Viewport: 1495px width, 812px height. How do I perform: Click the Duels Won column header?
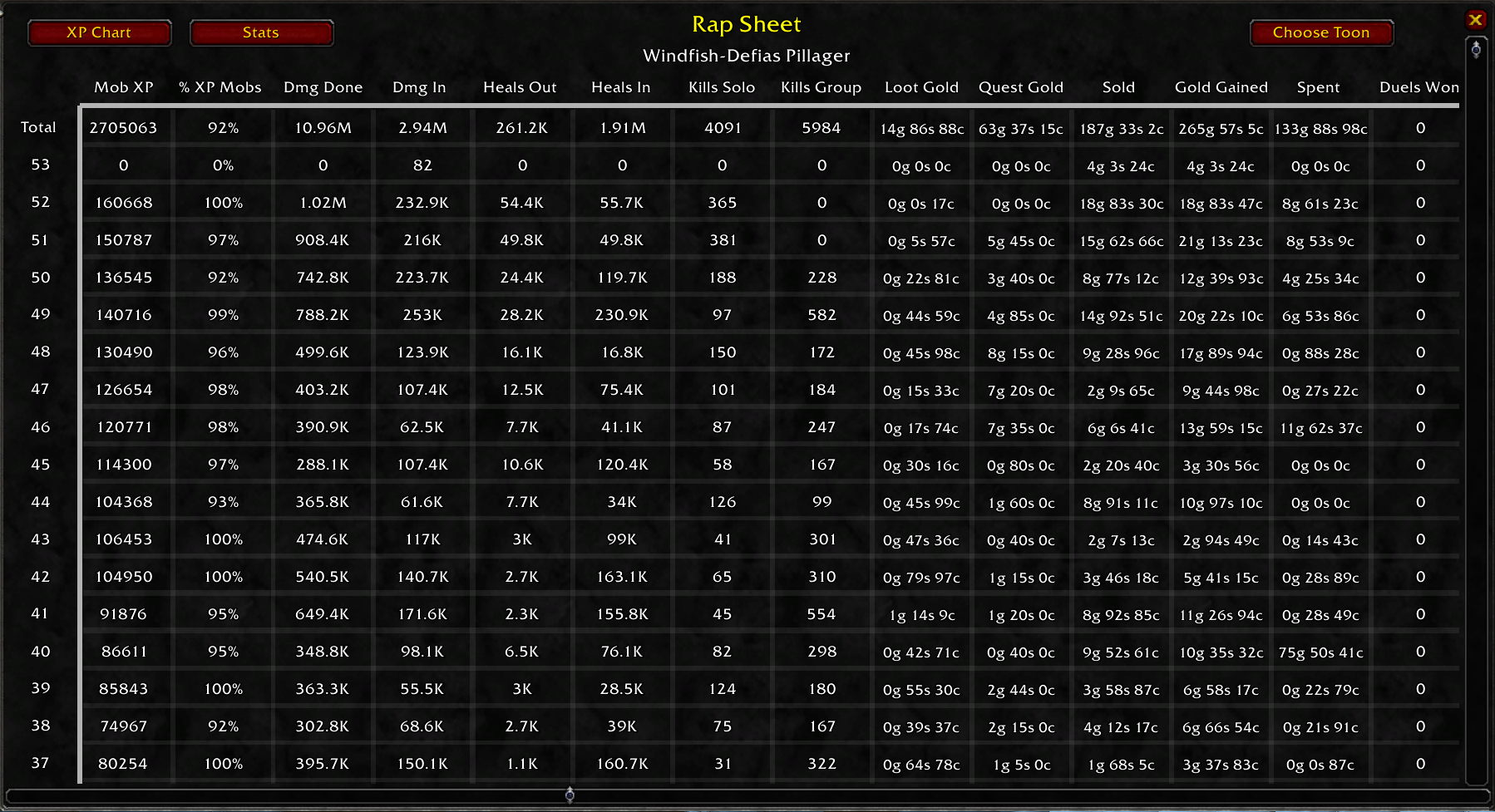pyautogui.click(x=1419, y=87)
